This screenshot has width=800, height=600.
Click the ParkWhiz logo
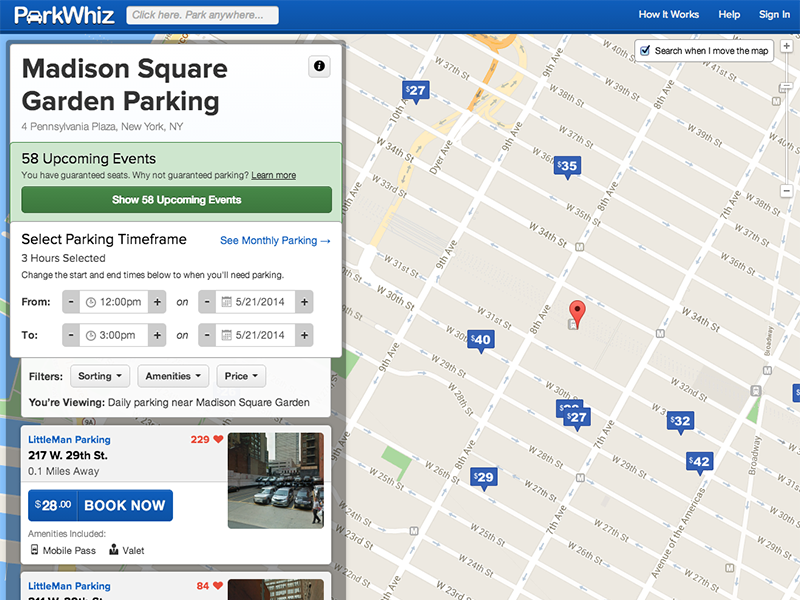click(64, 15)
